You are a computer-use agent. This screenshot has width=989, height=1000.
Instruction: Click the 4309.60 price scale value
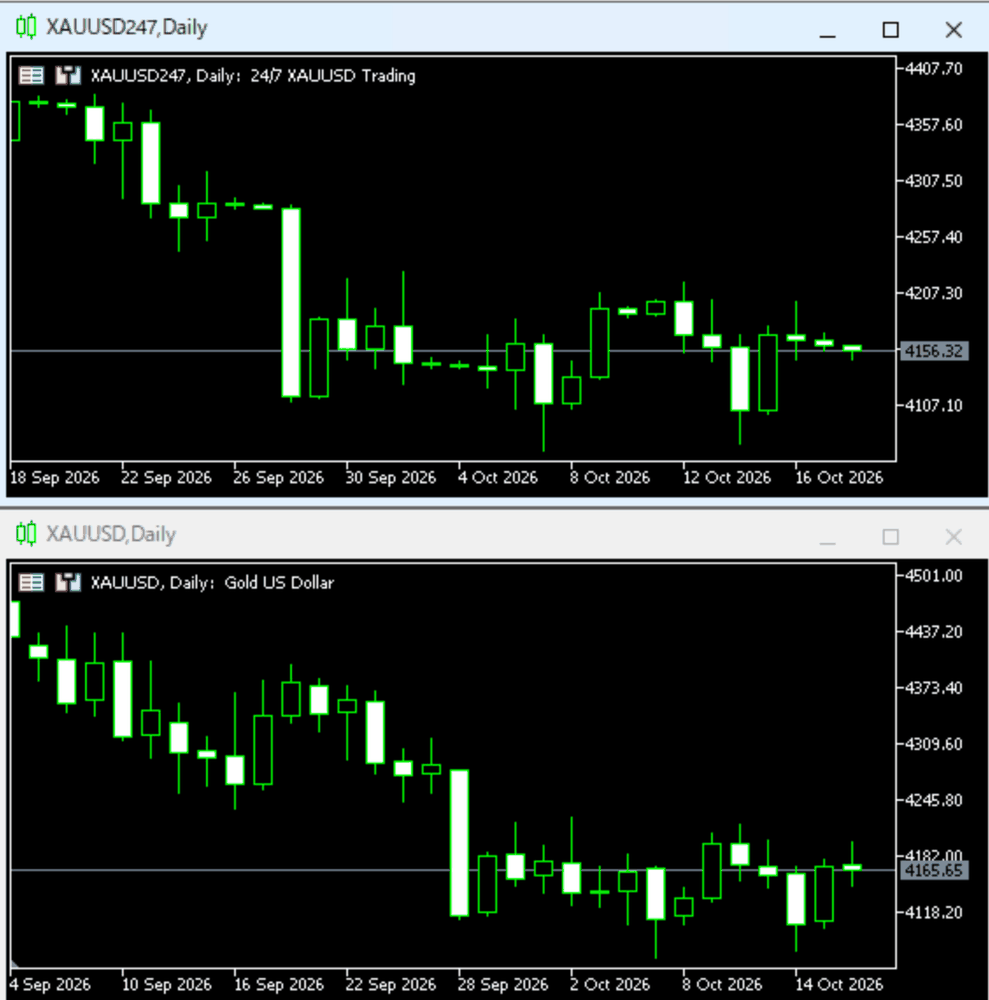[934, 744]
